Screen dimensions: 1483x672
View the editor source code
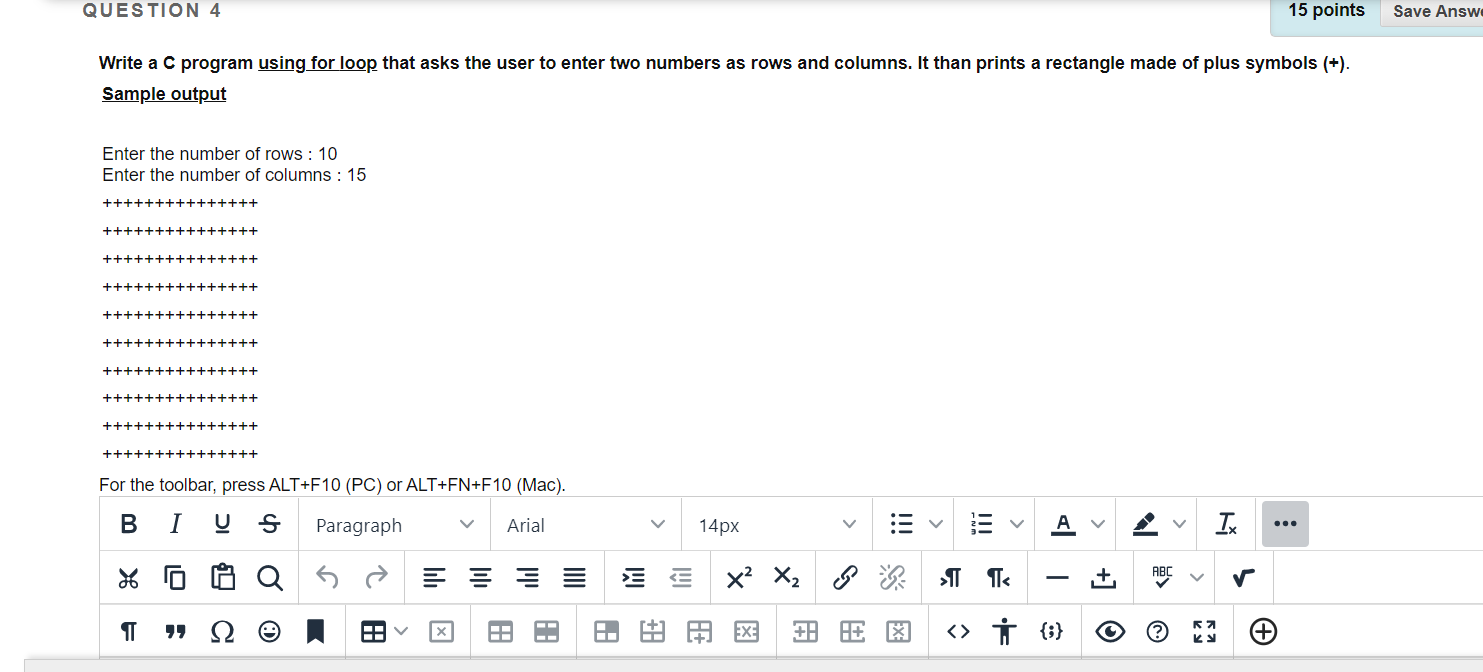[x=957, y=631]
